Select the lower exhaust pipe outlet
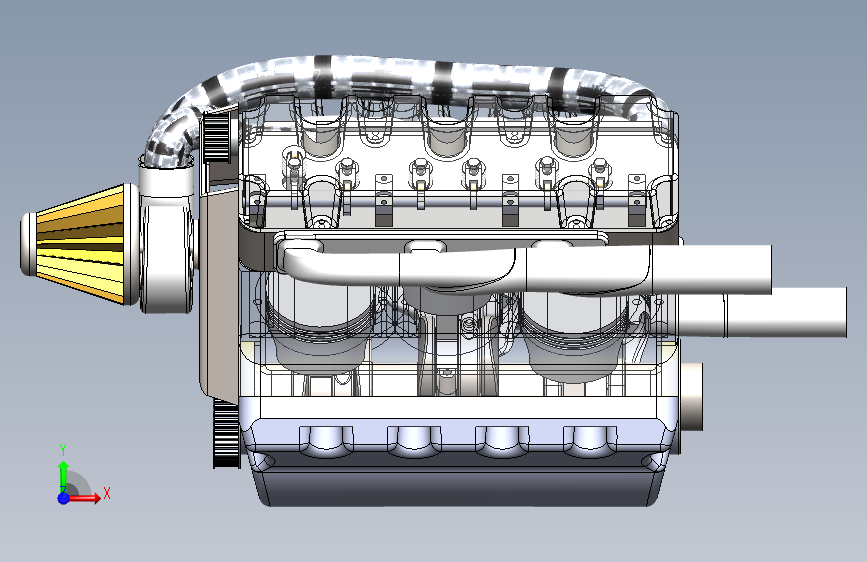 785,312
